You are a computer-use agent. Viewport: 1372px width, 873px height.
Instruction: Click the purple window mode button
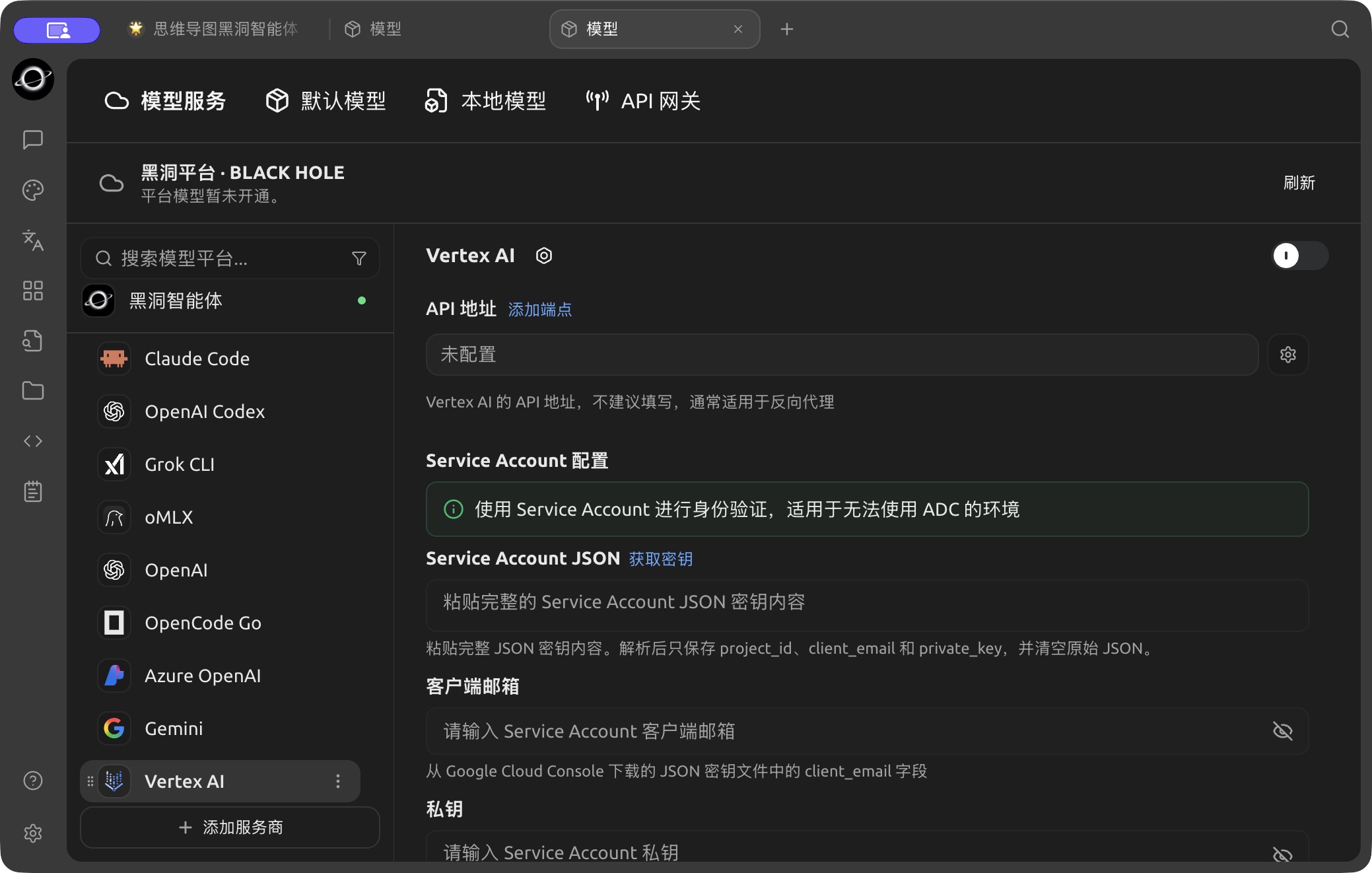tap(57, 30)
